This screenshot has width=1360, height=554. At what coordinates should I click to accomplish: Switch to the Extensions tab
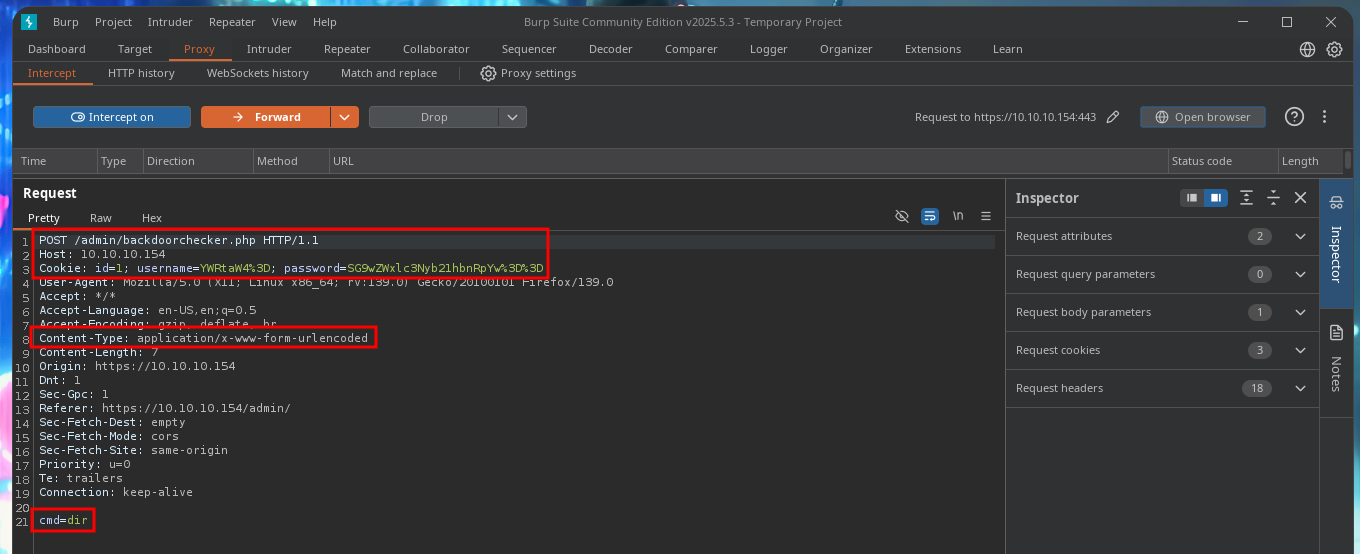pyautogui.click(x=933, y=49)
